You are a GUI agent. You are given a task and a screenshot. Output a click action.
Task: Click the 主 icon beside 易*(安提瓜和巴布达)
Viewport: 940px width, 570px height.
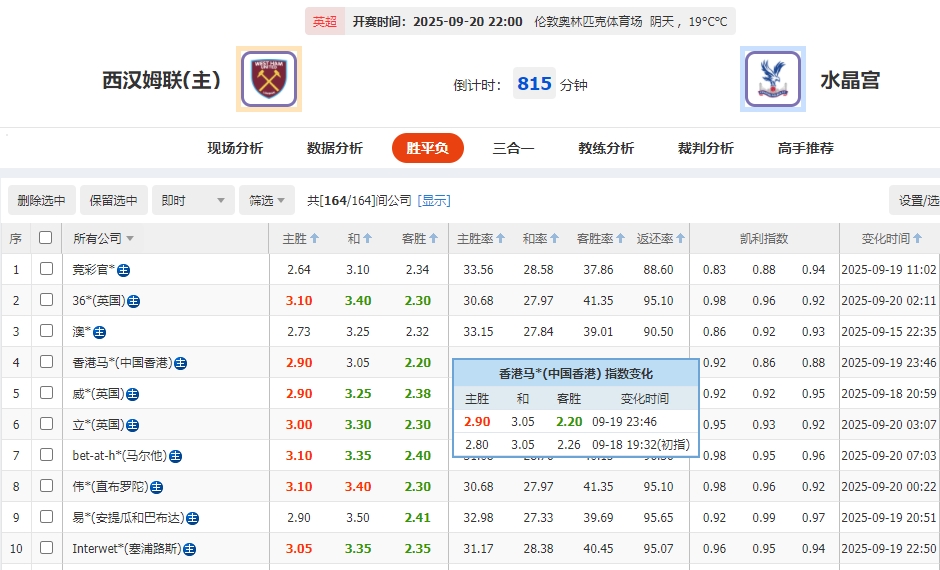tap(192, 518)
